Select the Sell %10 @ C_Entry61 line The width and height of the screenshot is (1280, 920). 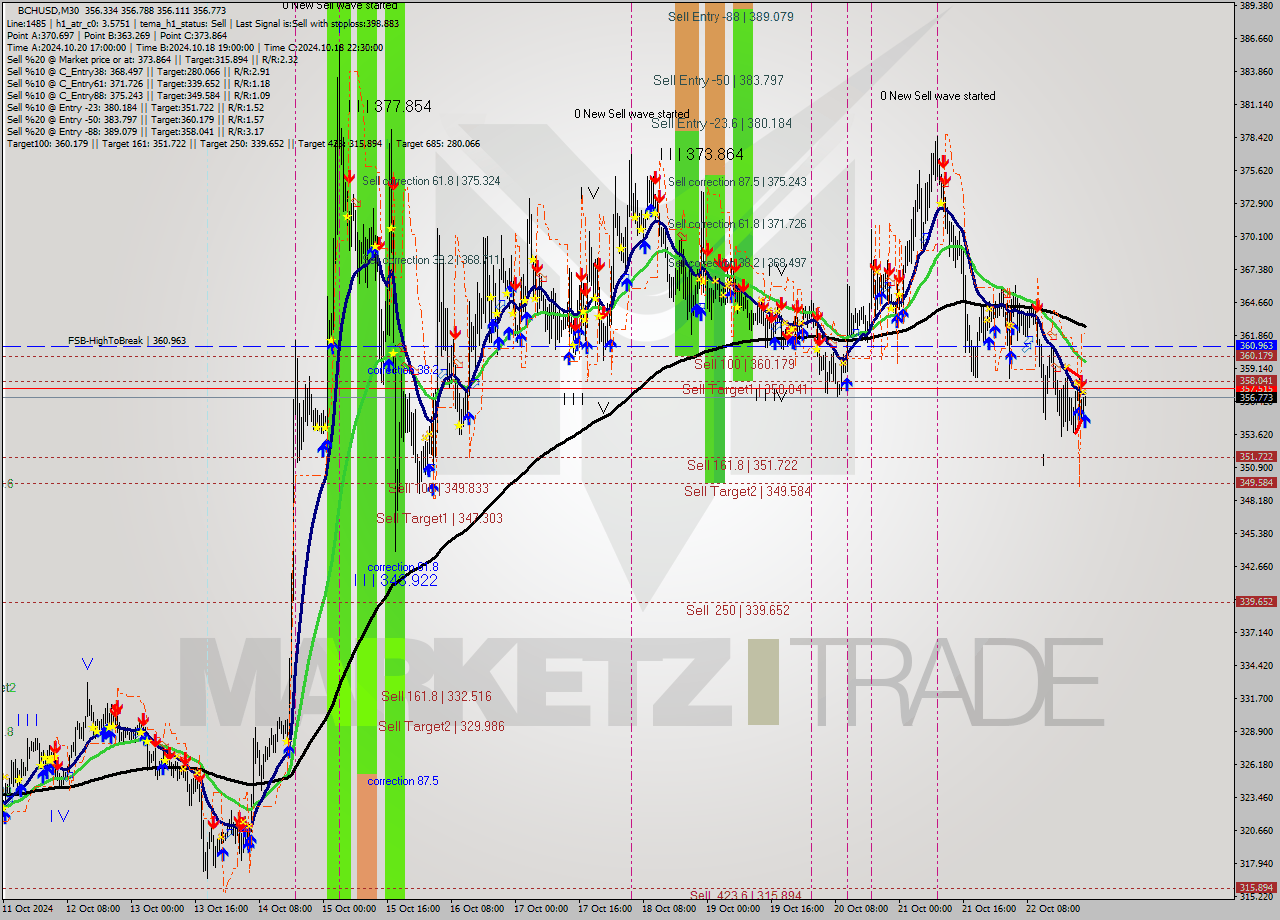pos(138,83)
